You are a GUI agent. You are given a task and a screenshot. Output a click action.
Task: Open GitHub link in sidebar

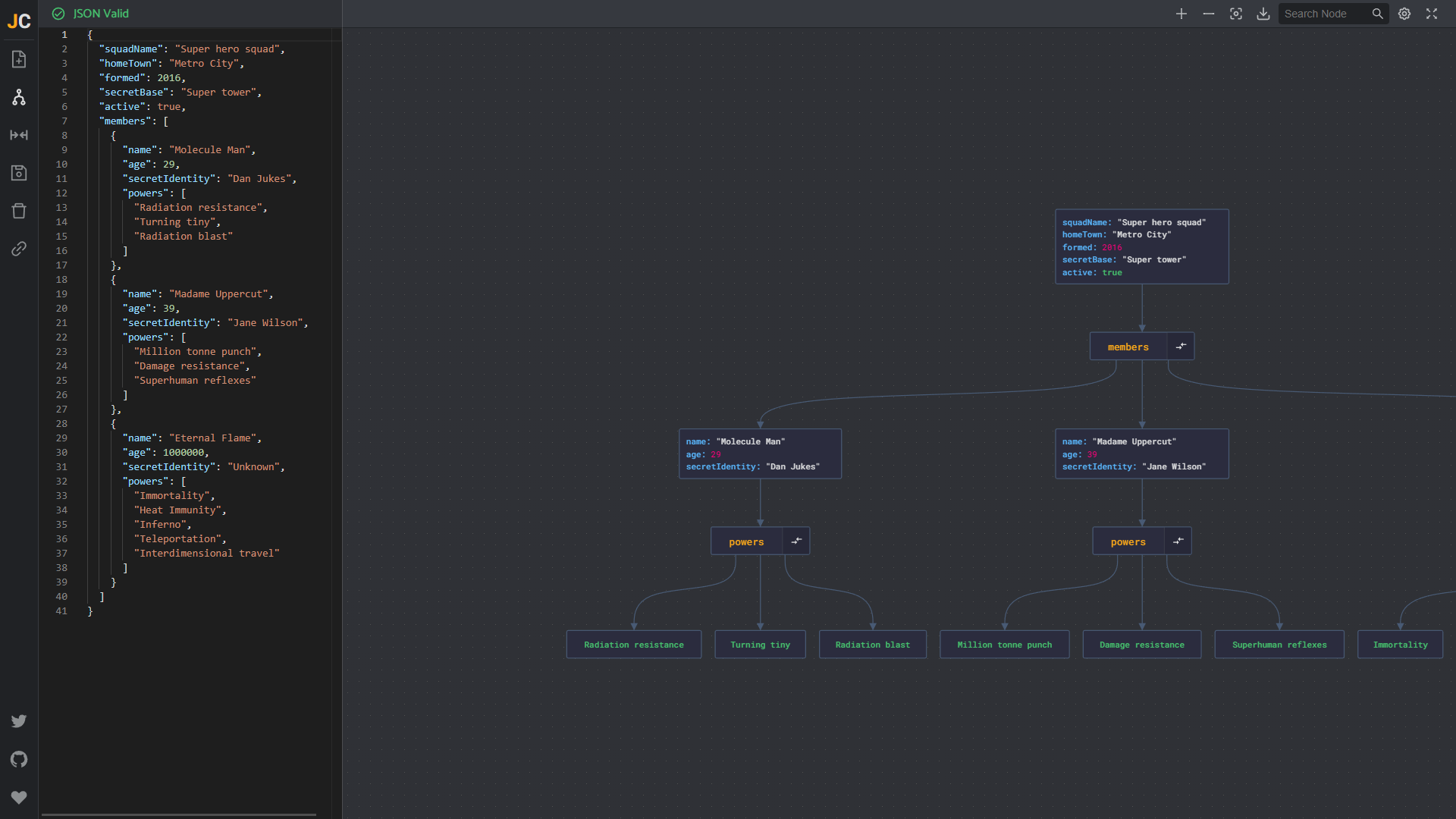(x=19, y=759)
